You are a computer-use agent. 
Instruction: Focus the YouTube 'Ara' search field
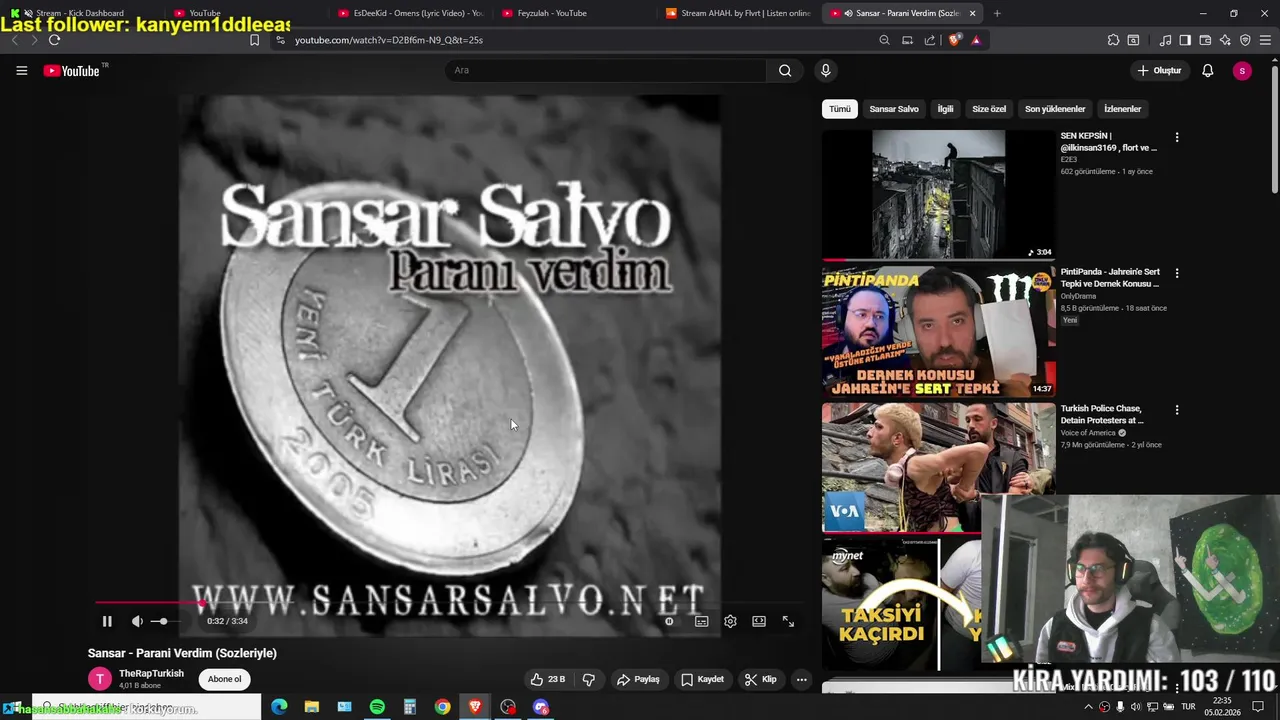(605, 70)
